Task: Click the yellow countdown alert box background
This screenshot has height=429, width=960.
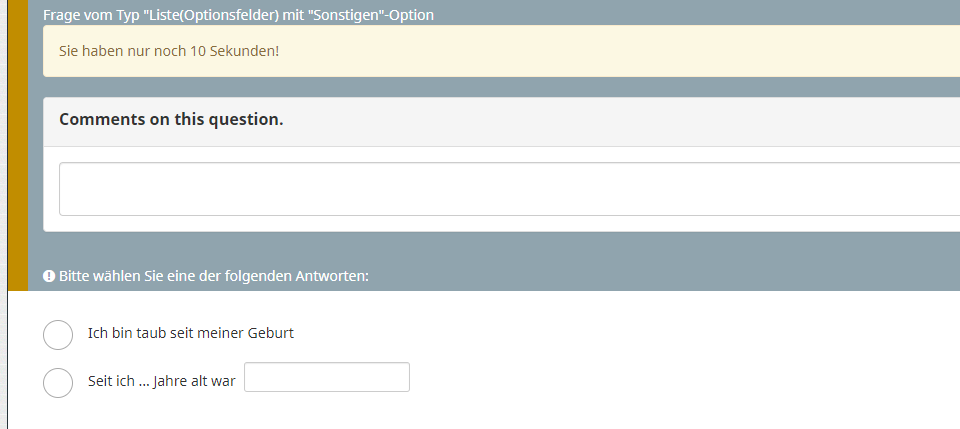Action: click(612, 51)
